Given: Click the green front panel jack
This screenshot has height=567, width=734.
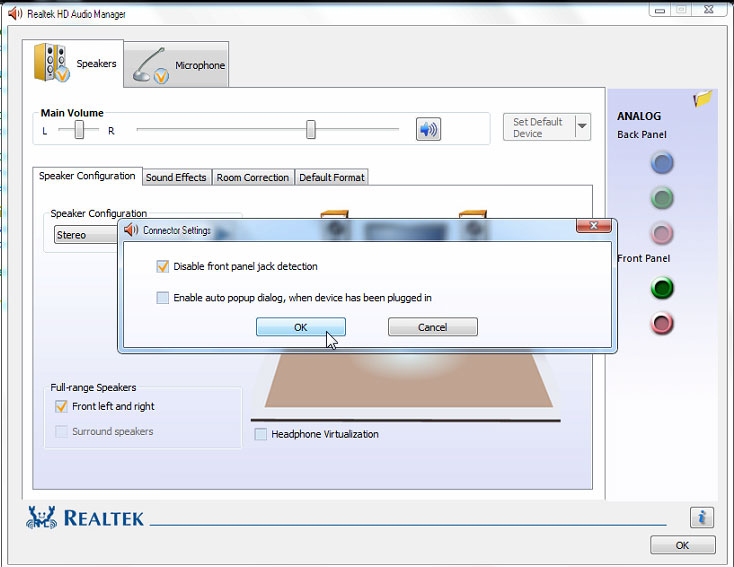Looking at the screenshot, I should [x=661, y=289].
